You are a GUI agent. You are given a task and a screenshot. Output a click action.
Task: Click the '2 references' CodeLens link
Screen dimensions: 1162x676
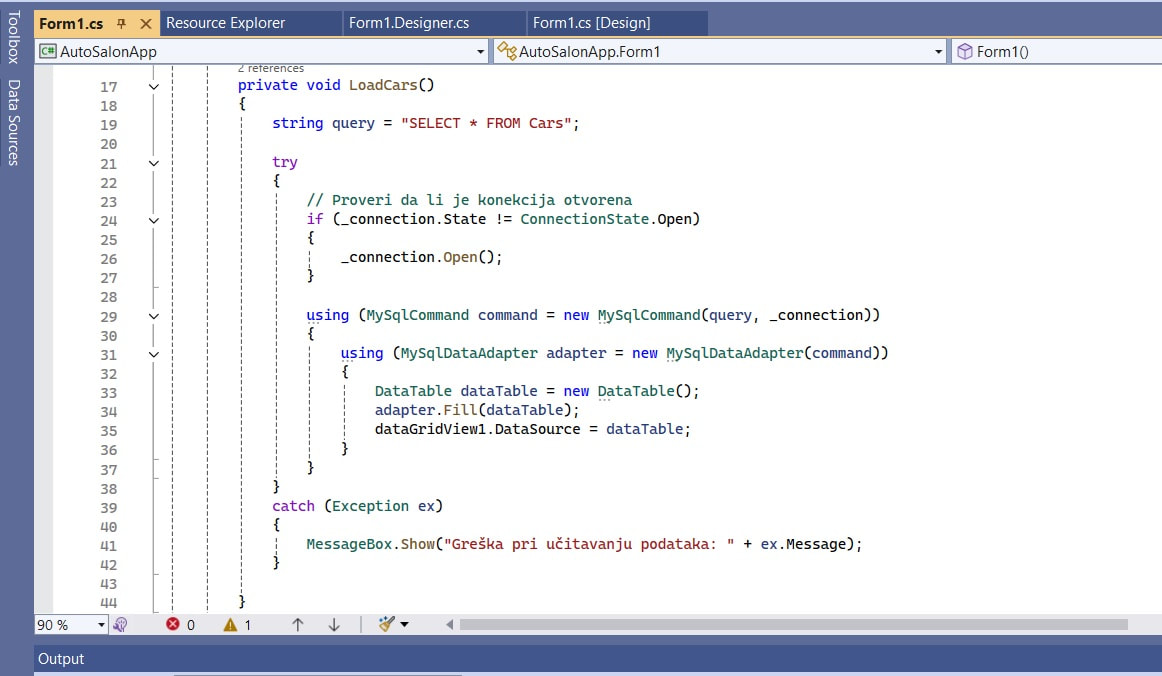(270, 68)
